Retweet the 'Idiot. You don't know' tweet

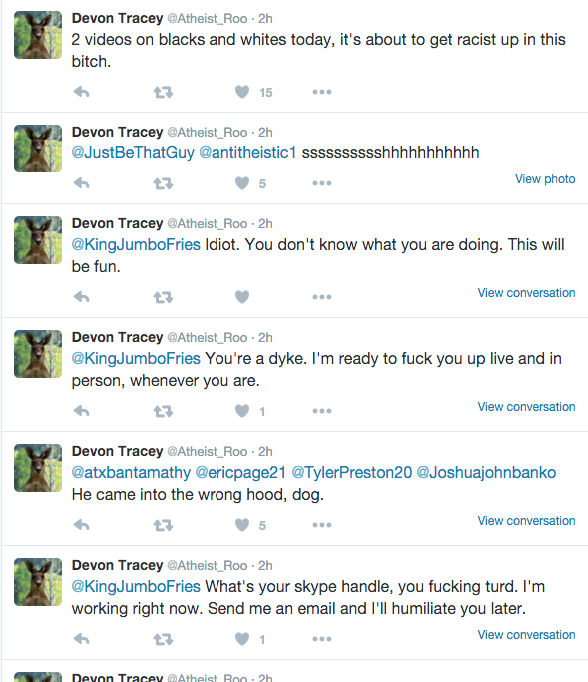click(x=163, y=297)
